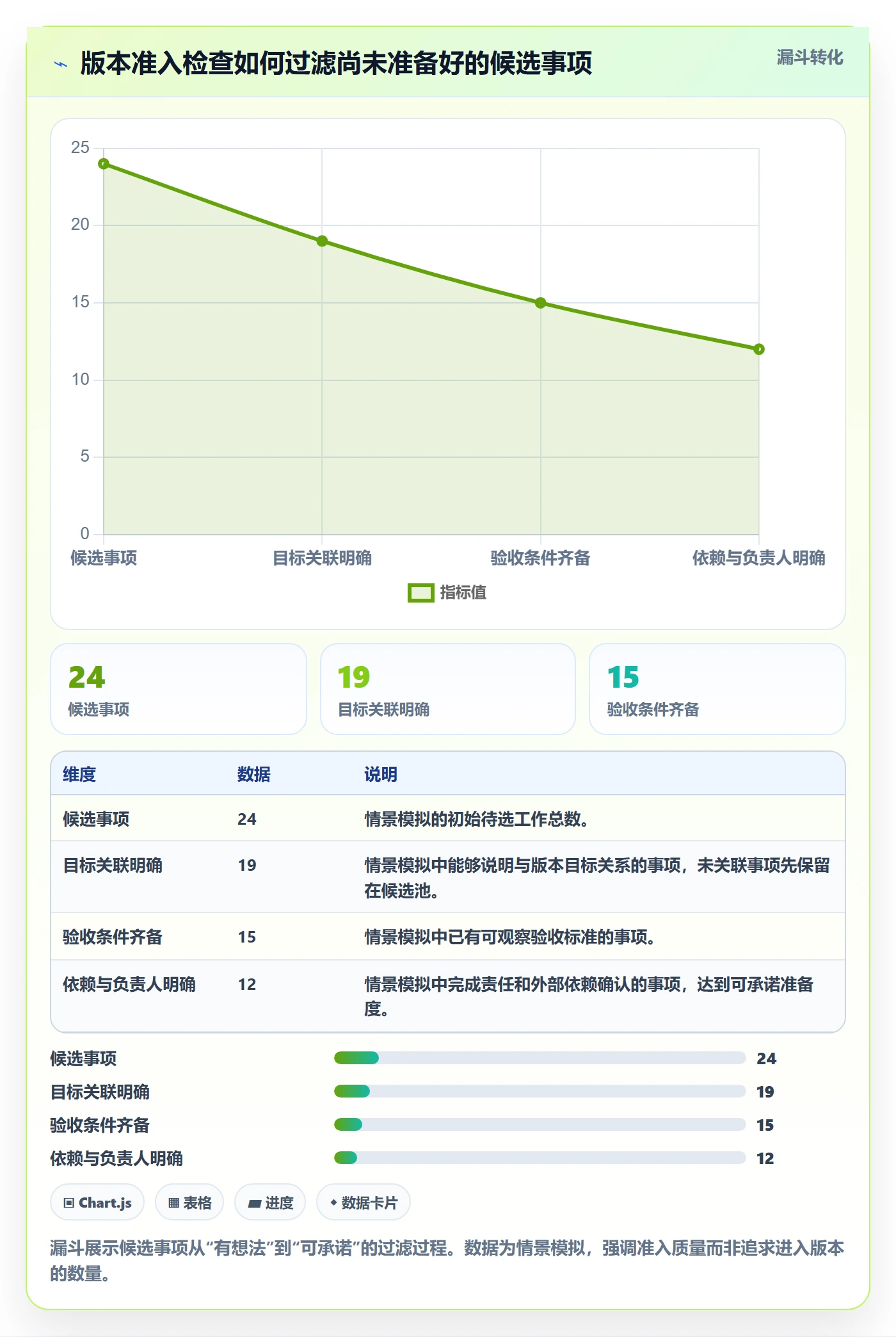
Task: Click the lightning icon beside the title
Action: point(61,64)
